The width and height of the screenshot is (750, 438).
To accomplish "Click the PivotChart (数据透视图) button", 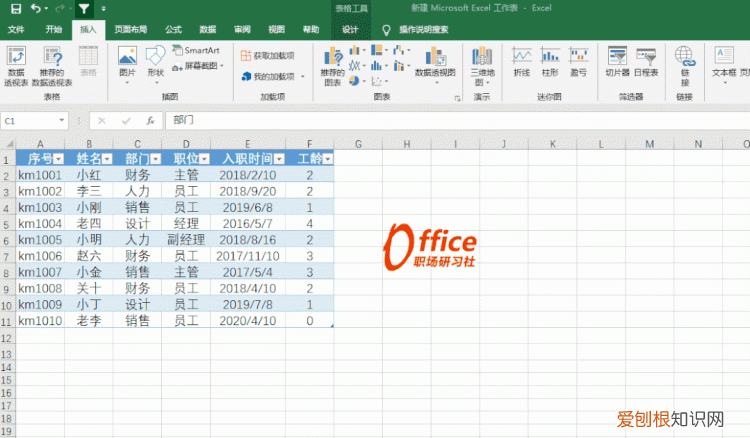I will 435,66.
